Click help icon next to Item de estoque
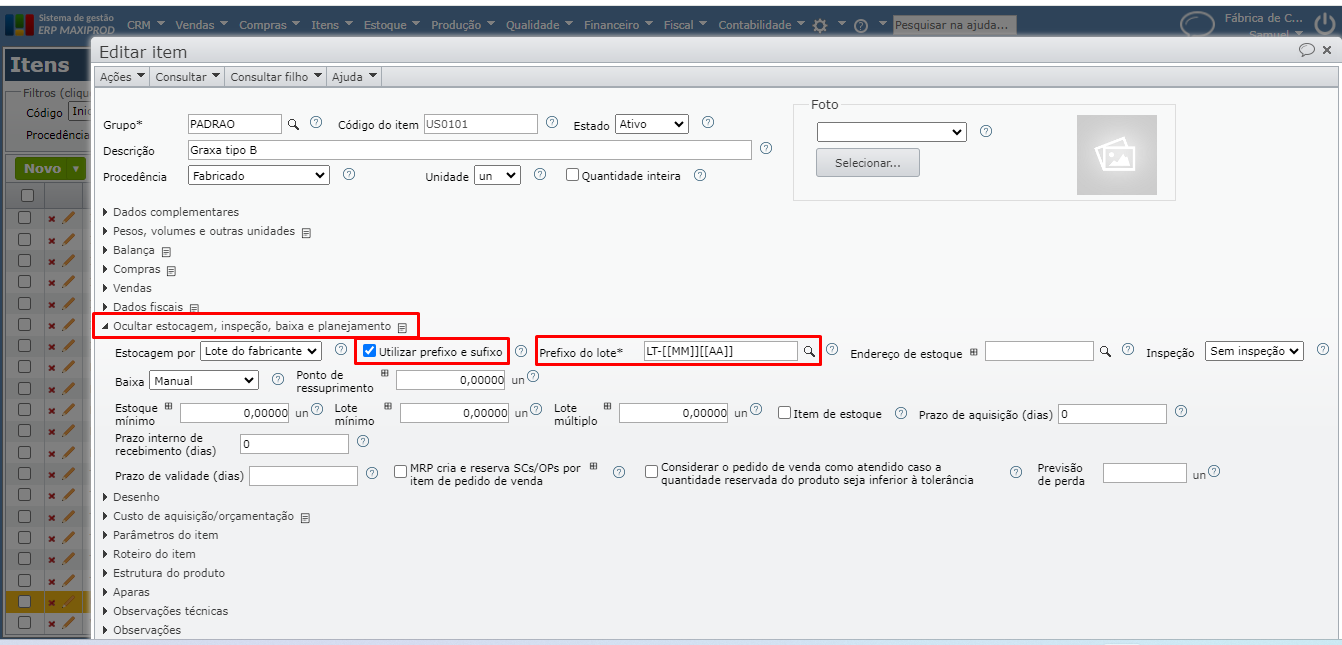 click(901, 412)
